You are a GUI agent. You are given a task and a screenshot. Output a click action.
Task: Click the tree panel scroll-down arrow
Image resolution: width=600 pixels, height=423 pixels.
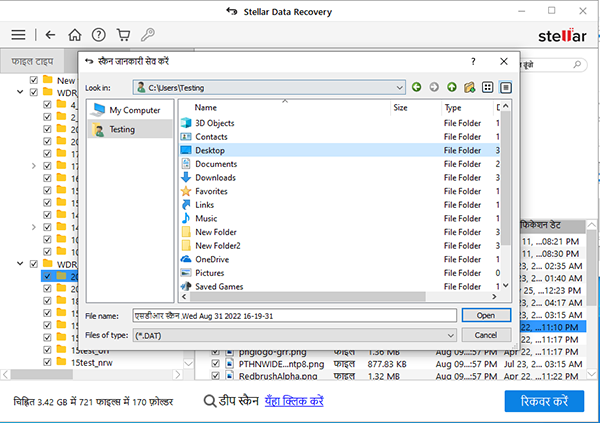pos(188,363)
